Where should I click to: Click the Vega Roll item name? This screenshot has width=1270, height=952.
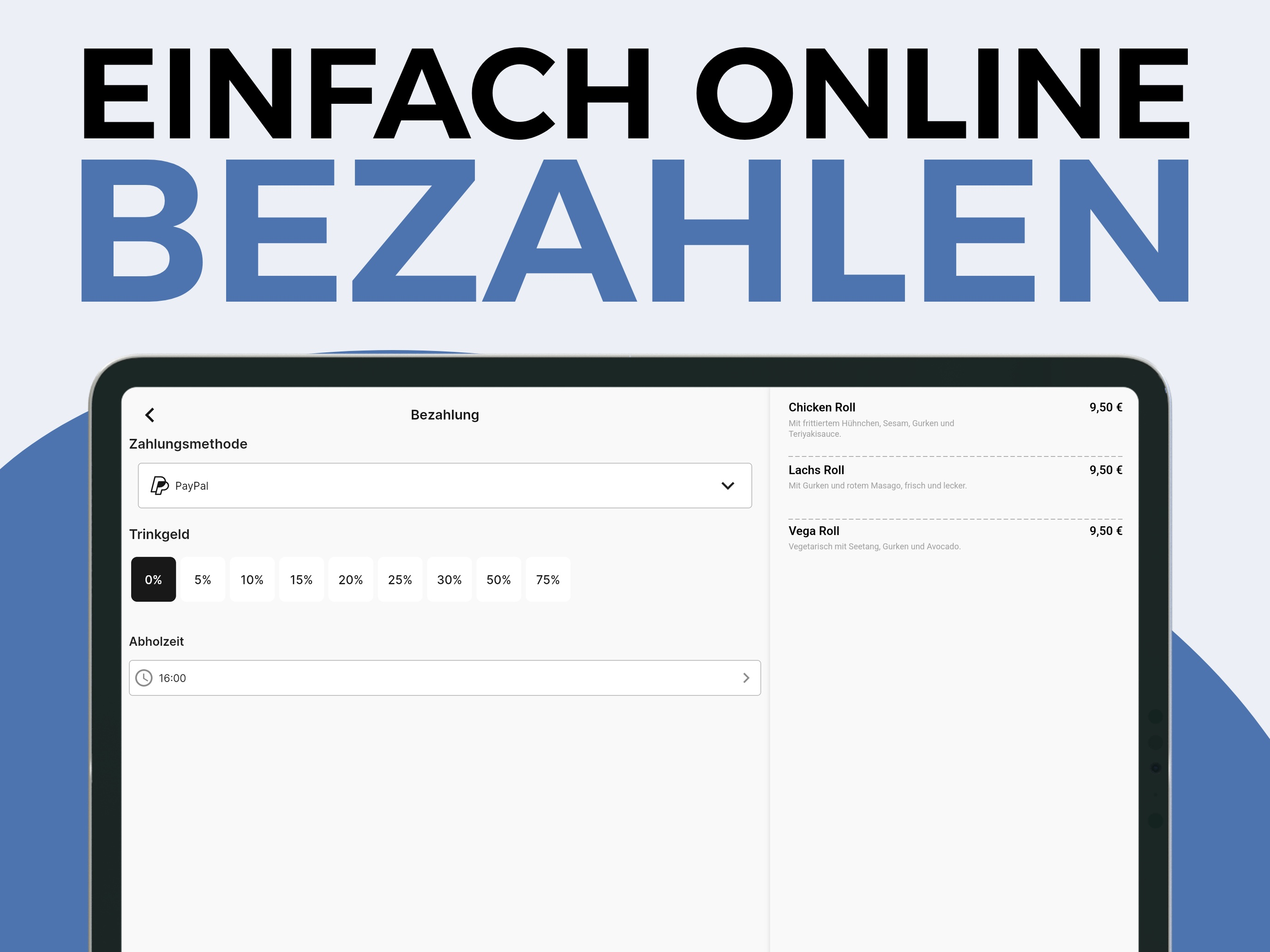[x=814, y=531]
